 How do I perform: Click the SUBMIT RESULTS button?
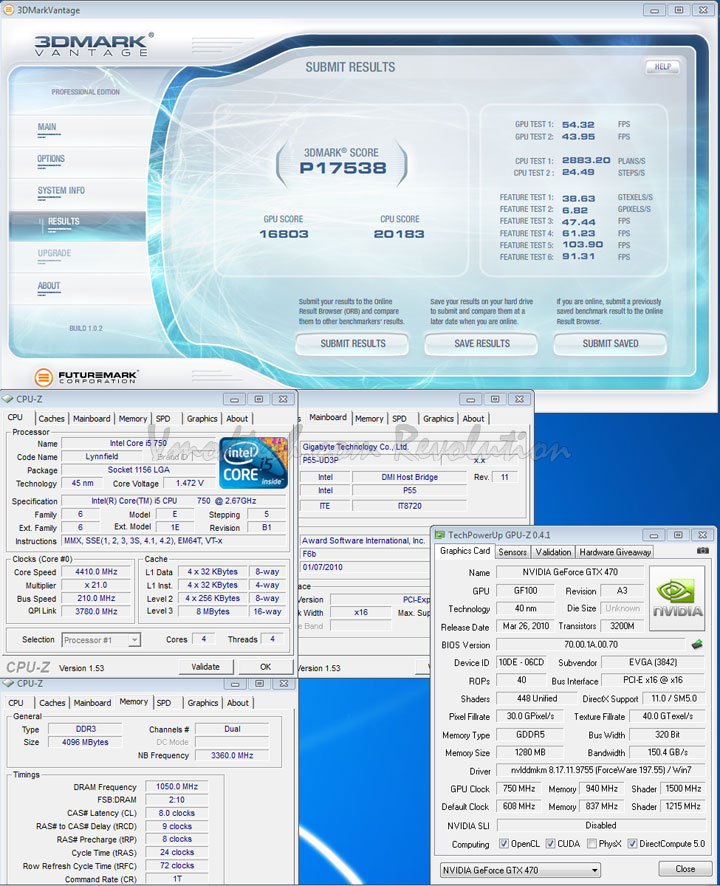(353, 344)
